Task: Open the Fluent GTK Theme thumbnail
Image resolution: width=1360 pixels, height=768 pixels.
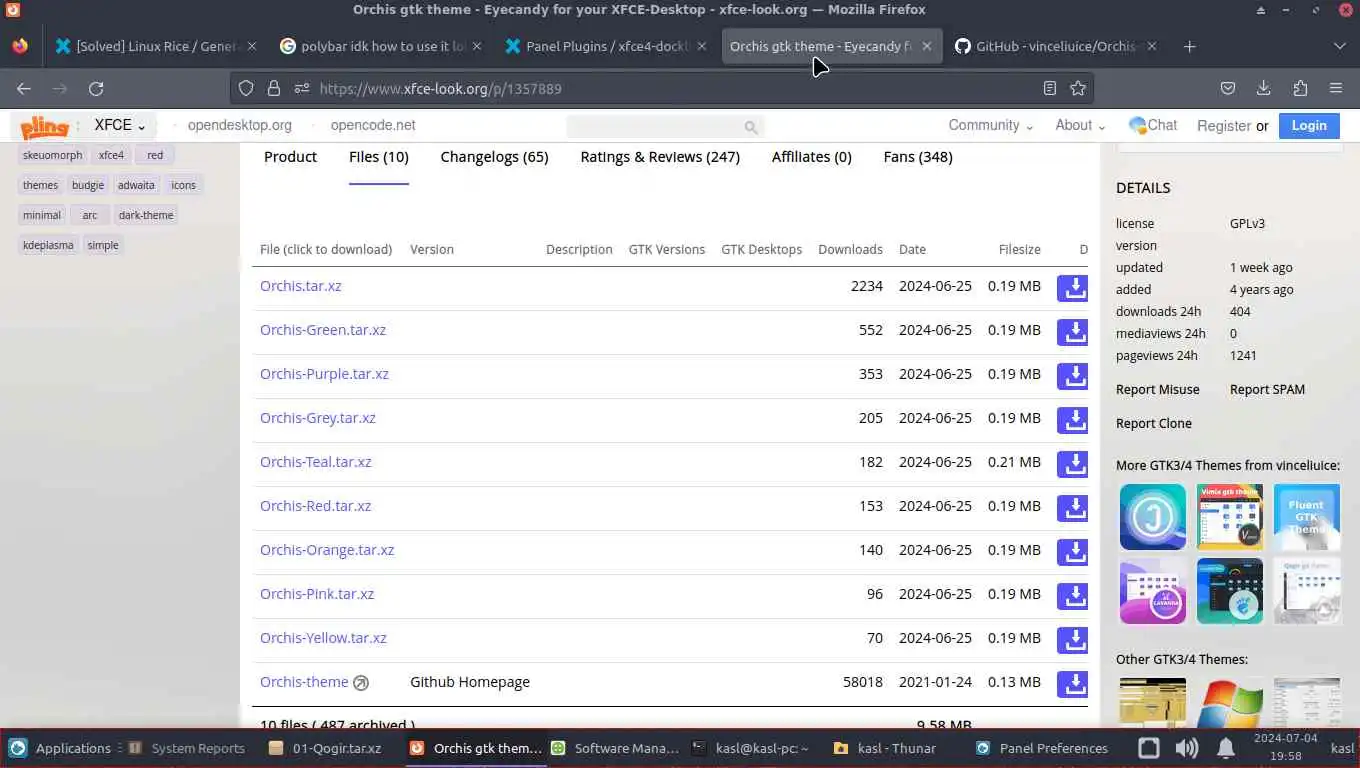Action: coord(1307,517)
